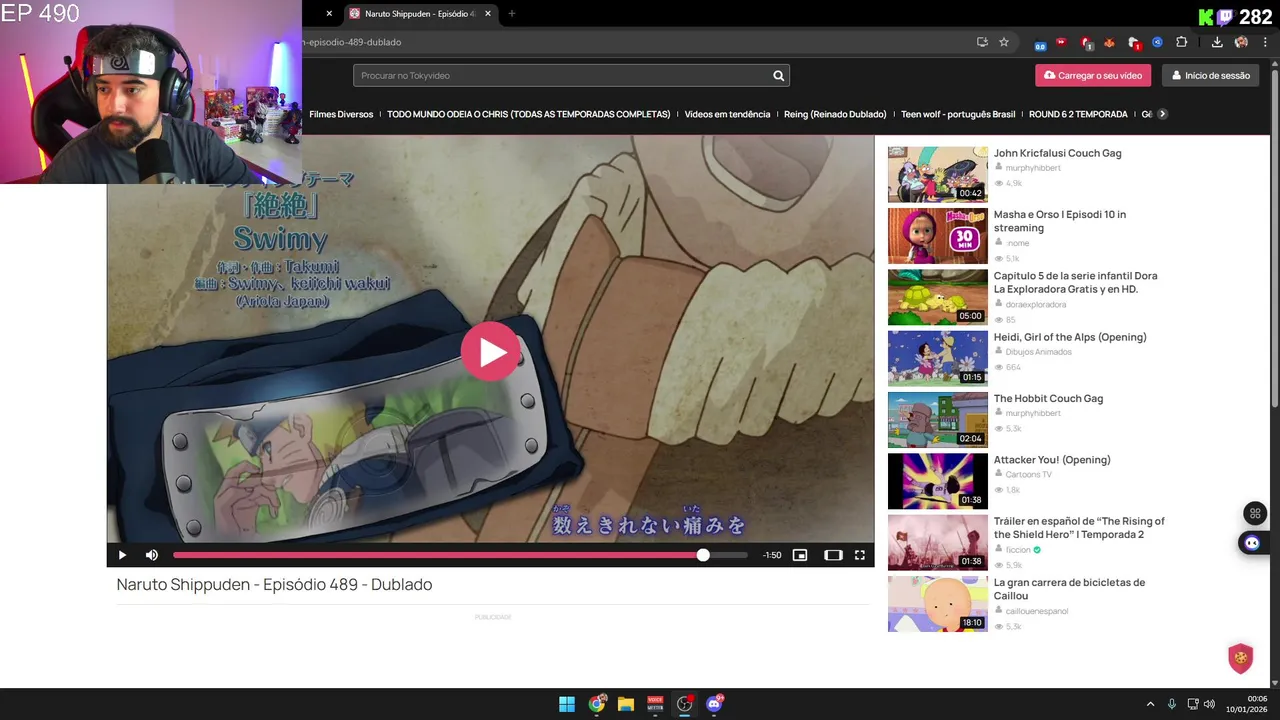Open Extensions puzzle-piece menu
This screenshot has height=720, width=1280.
pos(1181,42)
